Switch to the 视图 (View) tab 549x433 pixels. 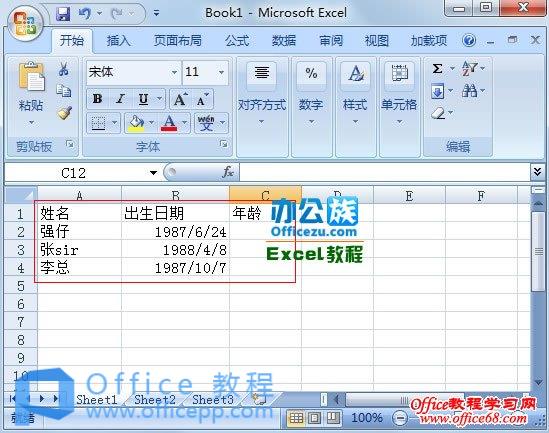coord(377,41)
